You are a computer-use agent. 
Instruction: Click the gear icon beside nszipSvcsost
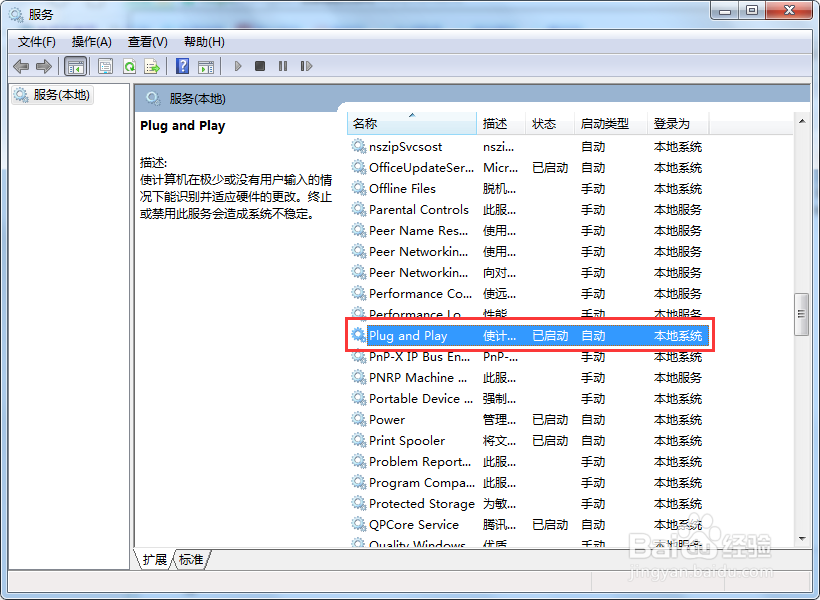click(x=359, y=146)
